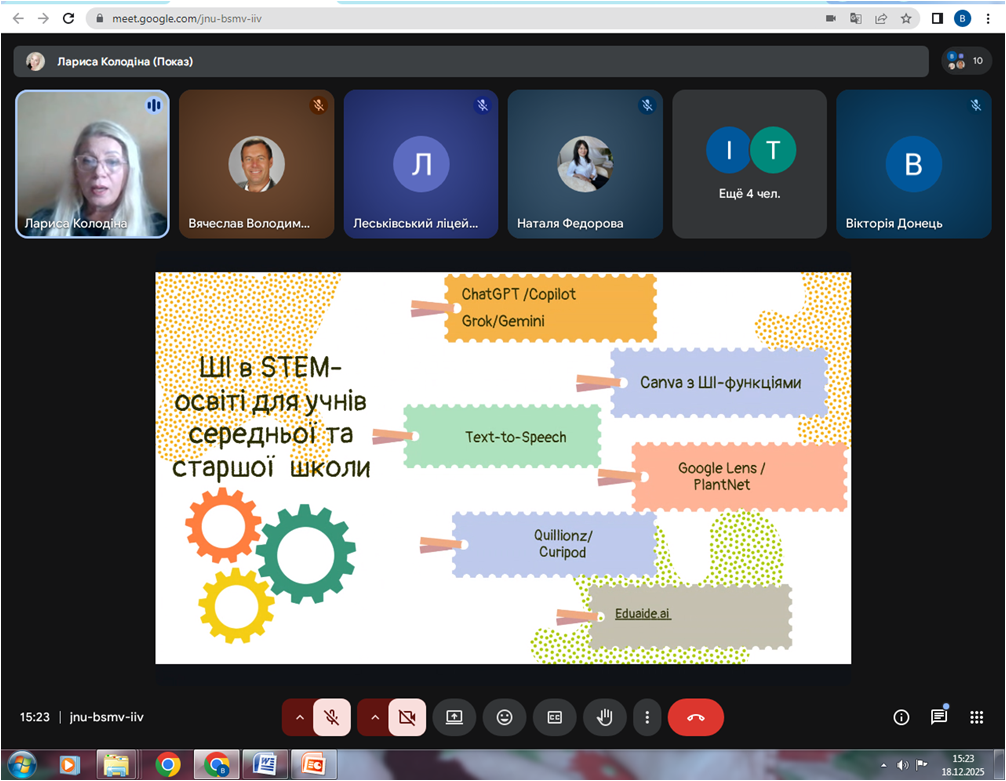Show meeting details info icon
The image size is (1006, 781).
pos(901,717)
